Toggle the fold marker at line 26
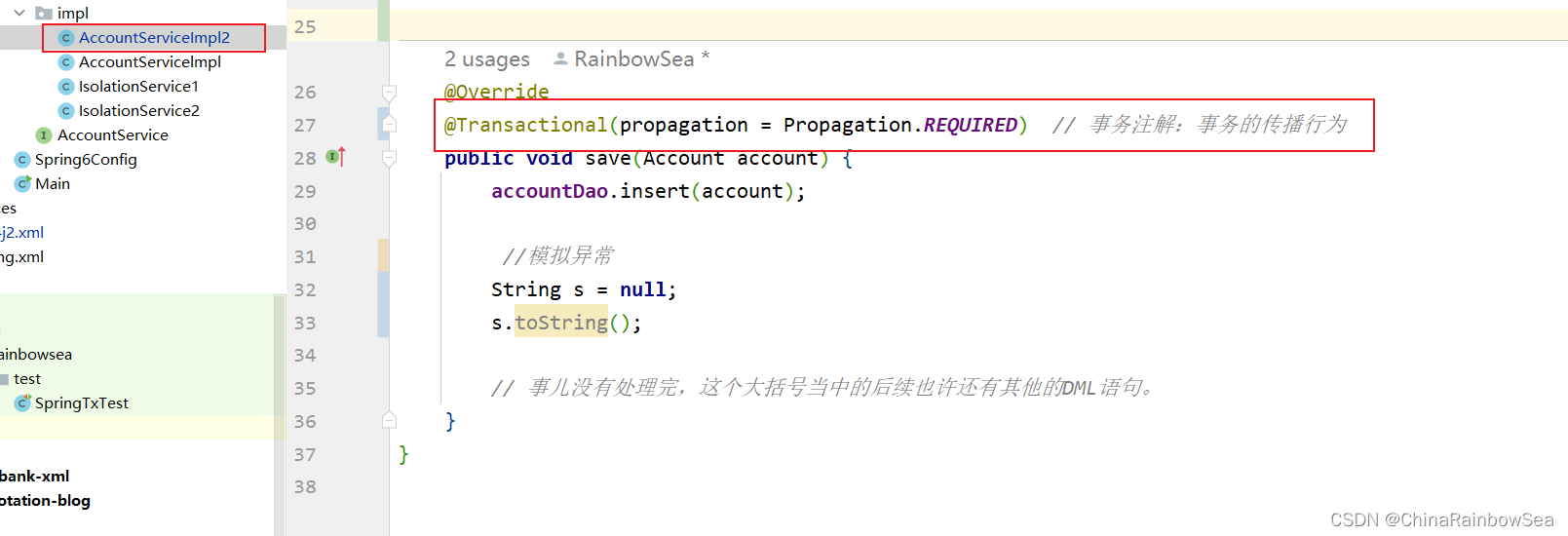 [389, 92]
